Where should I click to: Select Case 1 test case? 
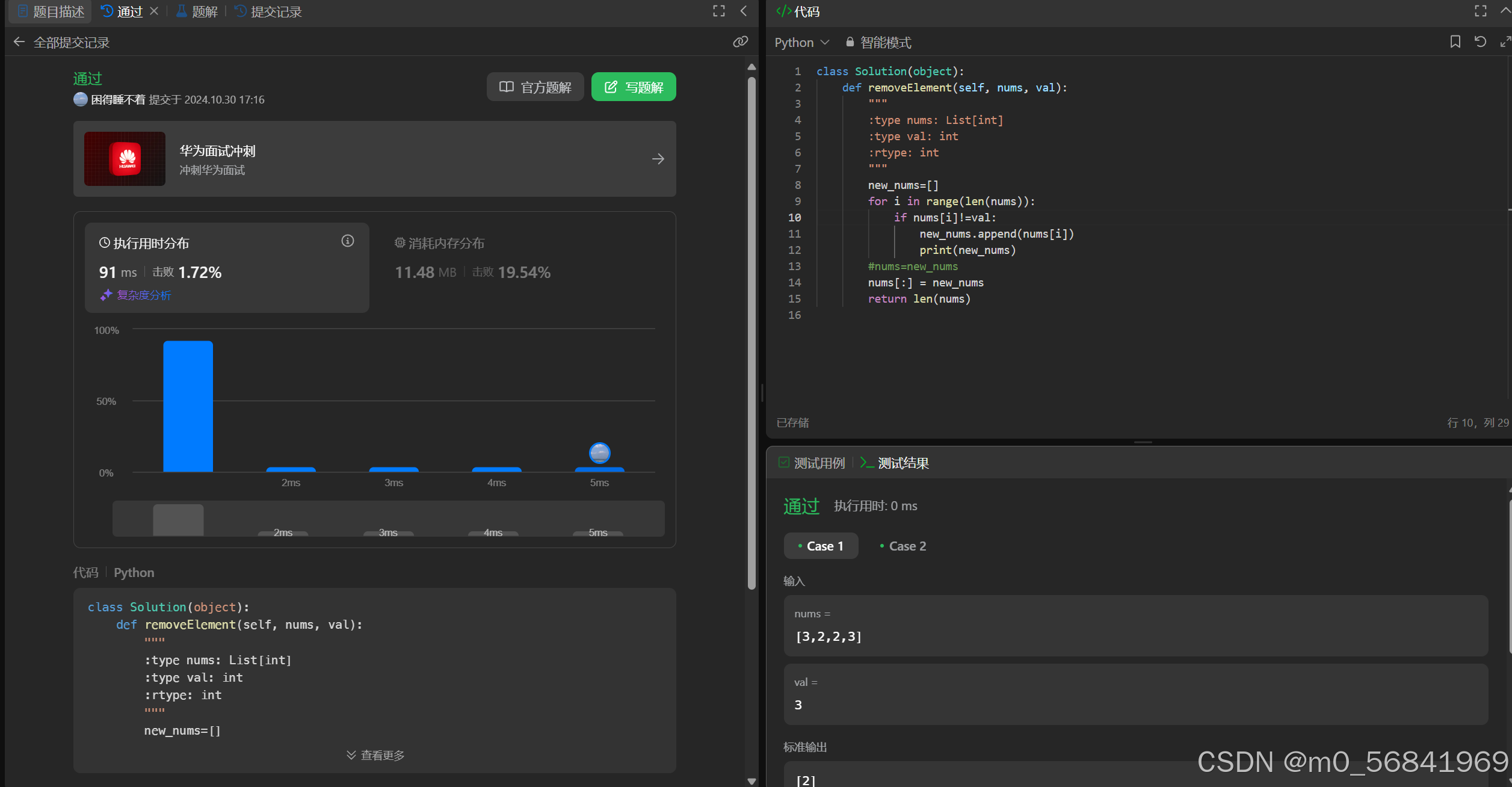point(821,546)
